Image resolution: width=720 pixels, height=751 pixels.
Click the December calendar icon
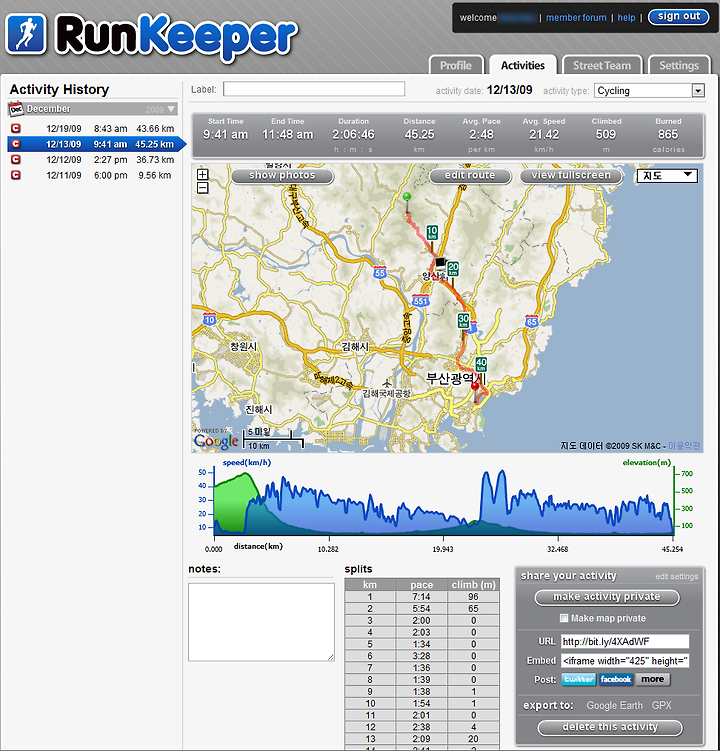click(x=16, y=109)
